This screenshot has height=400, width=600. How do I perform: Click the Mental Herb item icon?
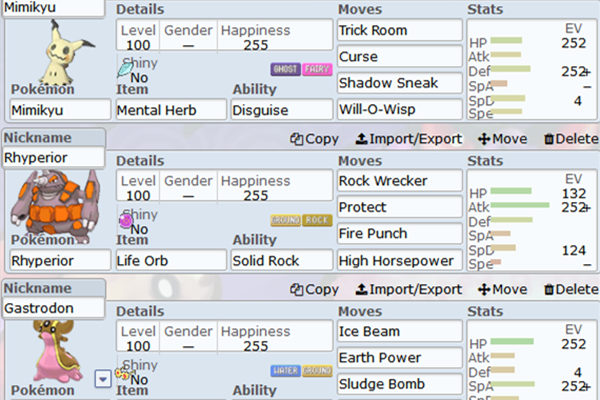point(125,68)
